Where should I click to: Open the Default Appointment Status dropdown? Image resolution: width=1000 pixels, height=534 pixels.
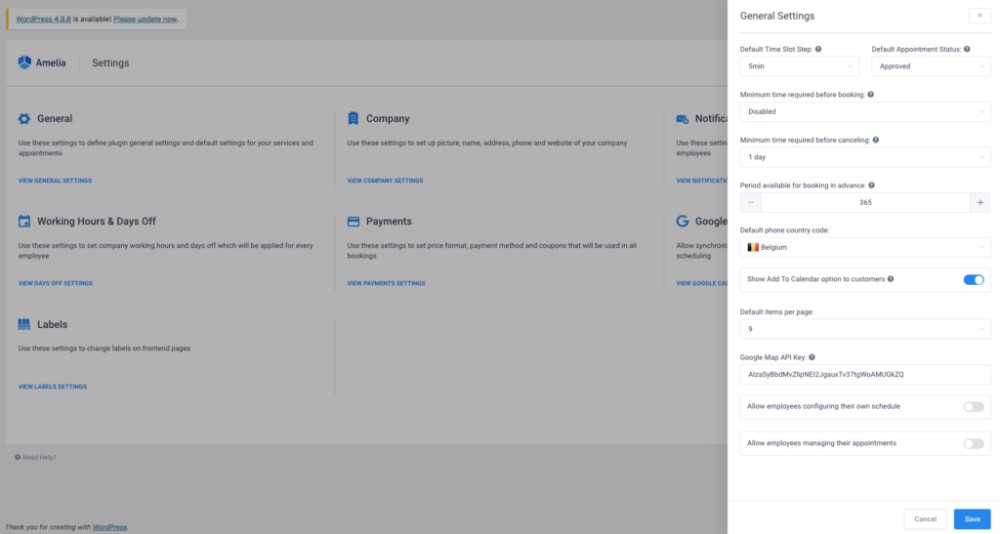coord(930,66)
